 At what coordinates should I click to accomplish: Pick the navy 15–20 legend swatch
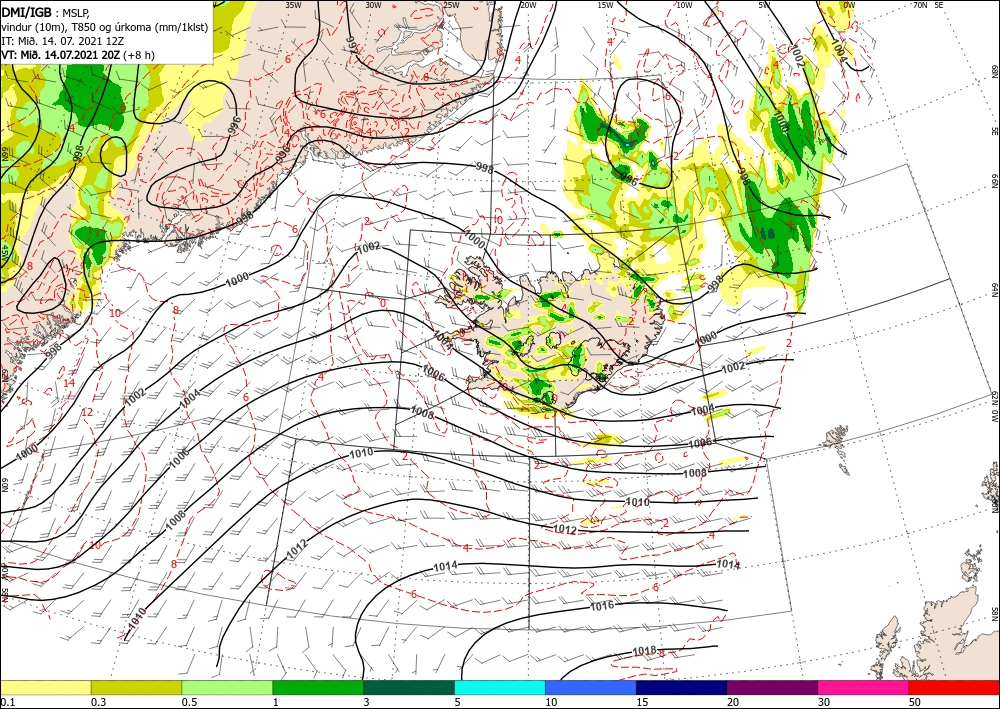click(681, 687)
